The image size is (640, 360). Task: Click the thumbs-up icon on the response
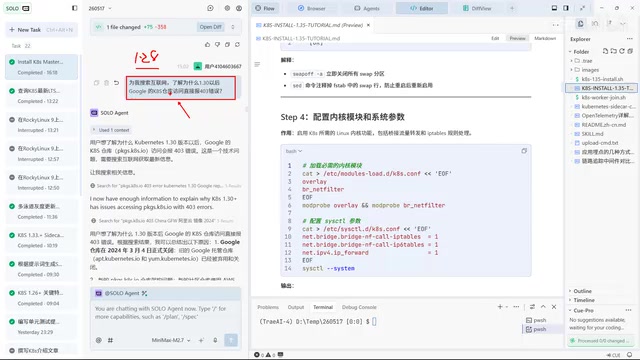point(207,44)
